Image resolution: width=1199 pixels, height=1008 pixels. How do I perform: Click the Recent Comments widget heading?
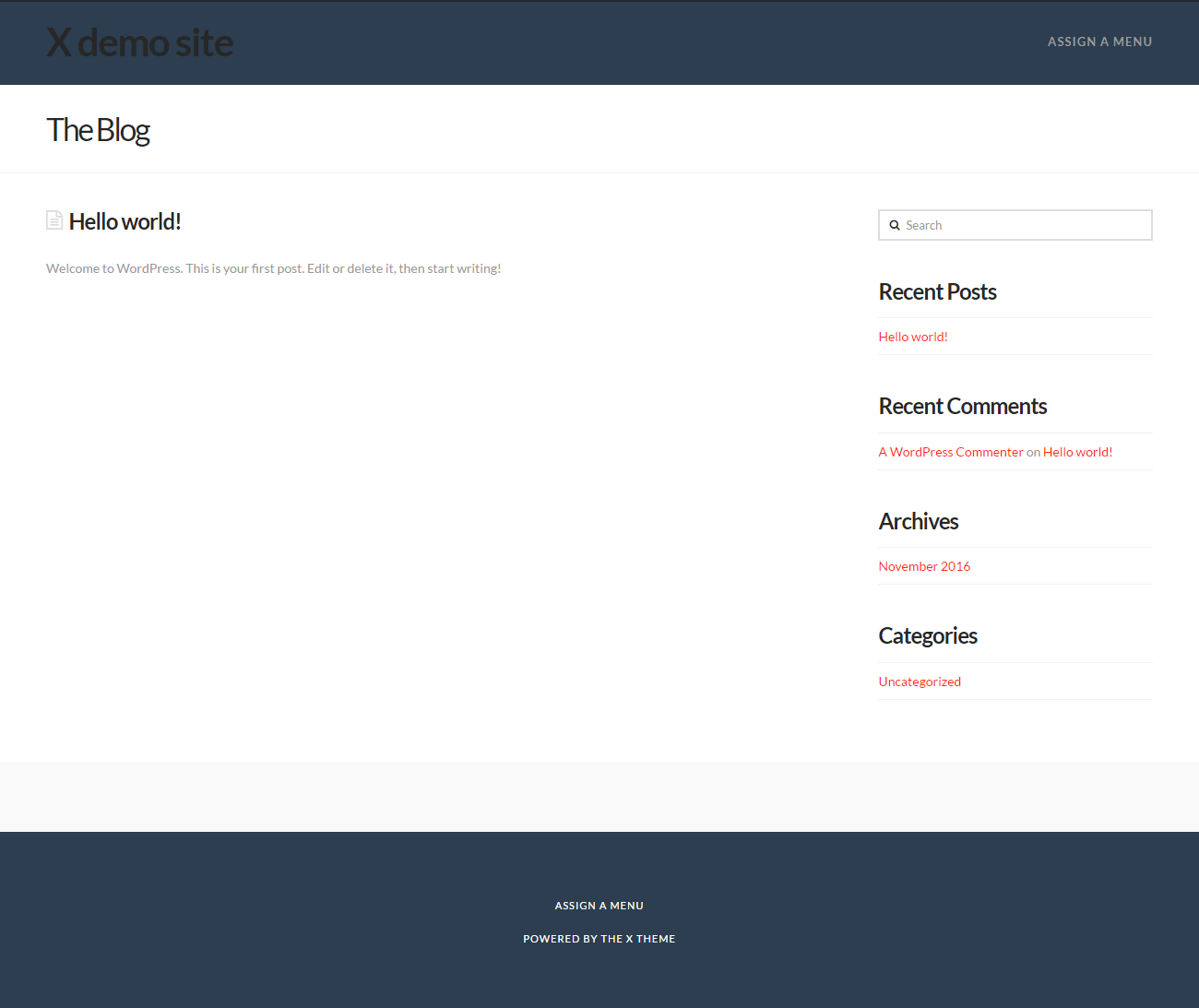click(x=962, y=406)
